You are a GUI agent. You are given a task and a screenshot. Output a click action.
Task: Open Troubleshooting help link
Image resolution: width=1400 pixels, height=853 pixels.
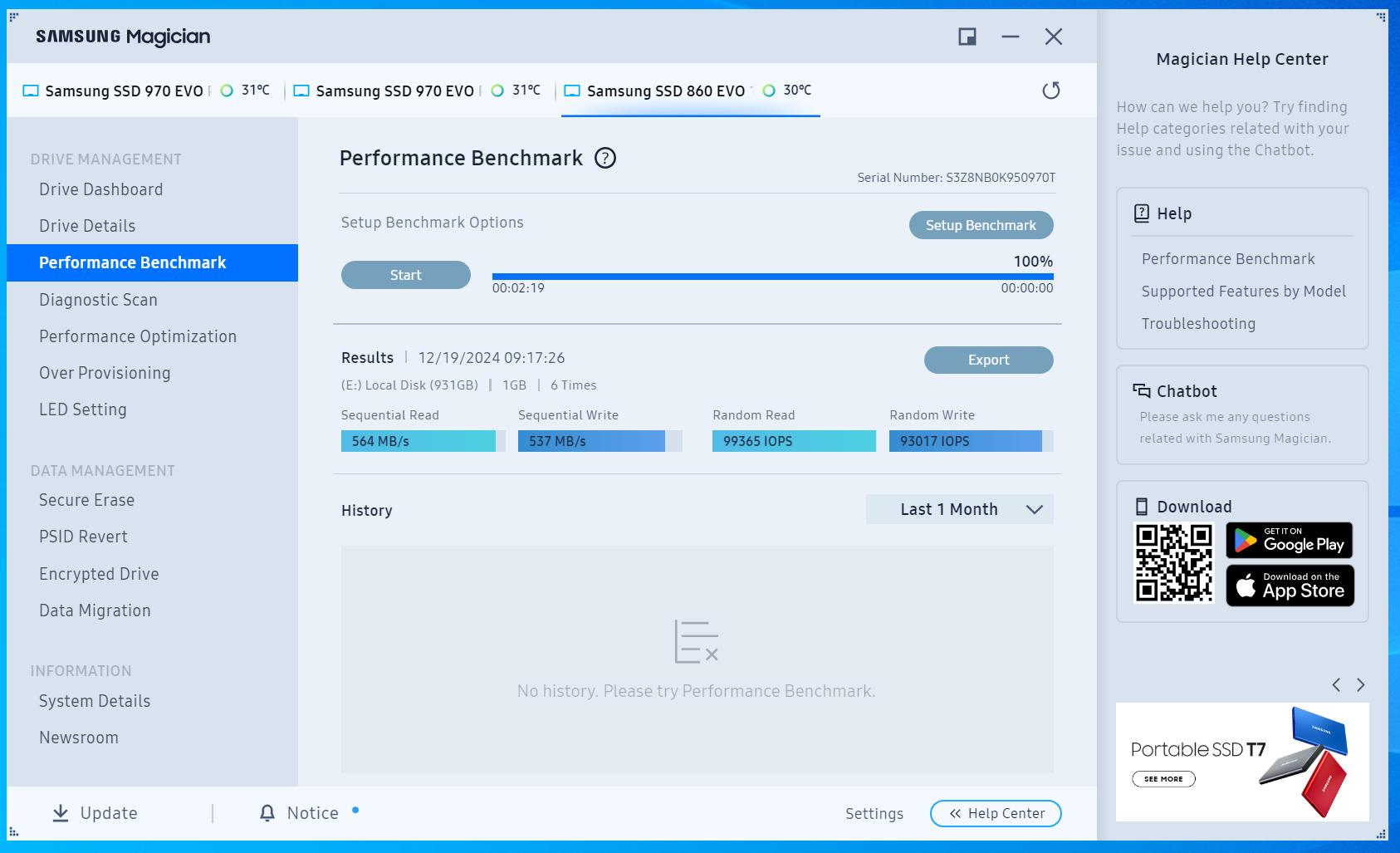pos(1198,324)
